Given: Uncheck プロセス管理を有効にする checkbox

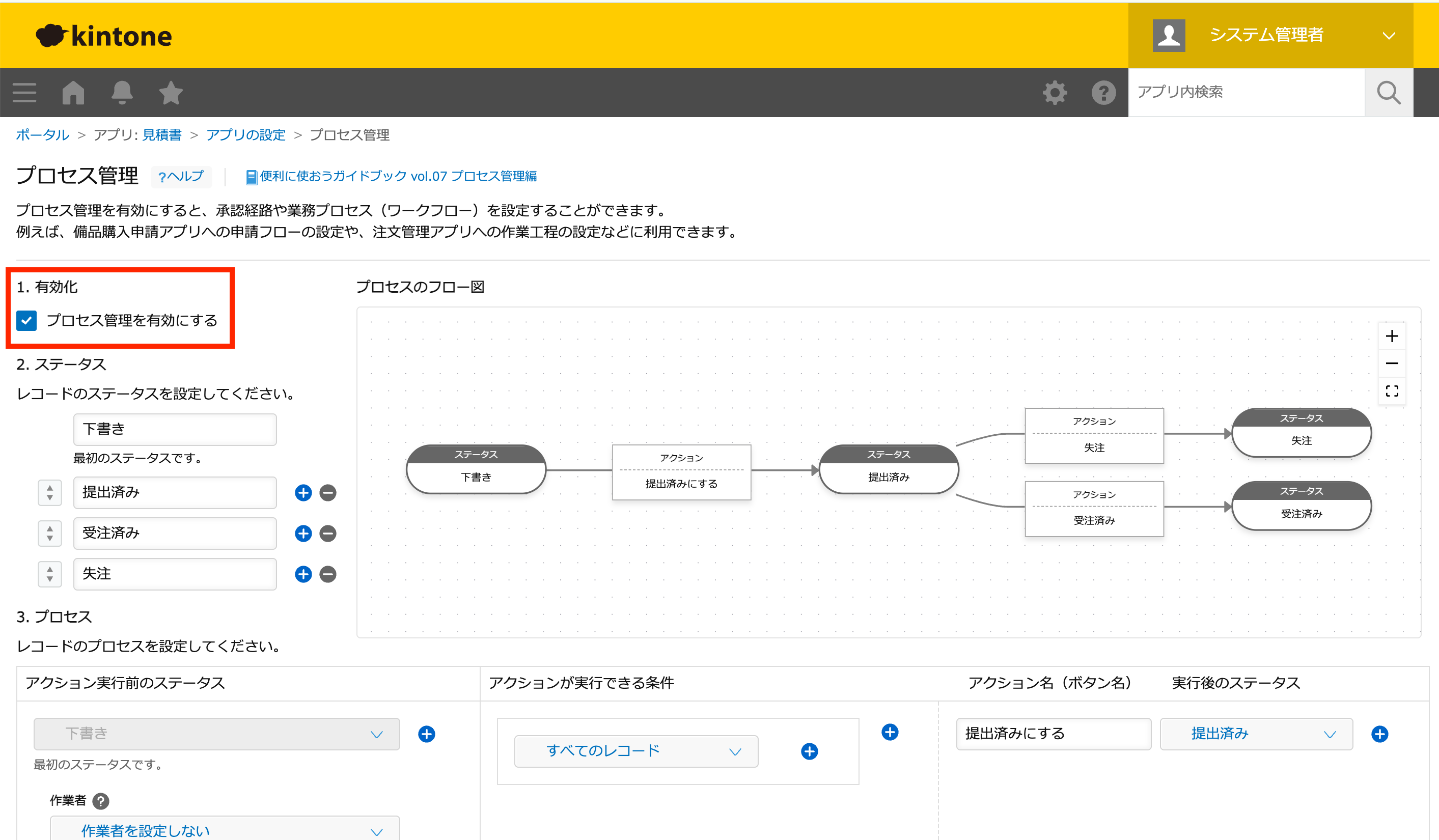Looking at the screenshot, I should coord(26,321).
